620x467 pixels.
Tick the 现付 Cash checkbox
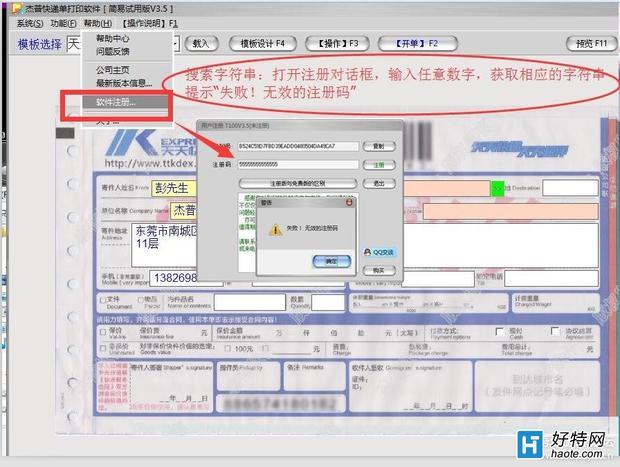(500, 332)
